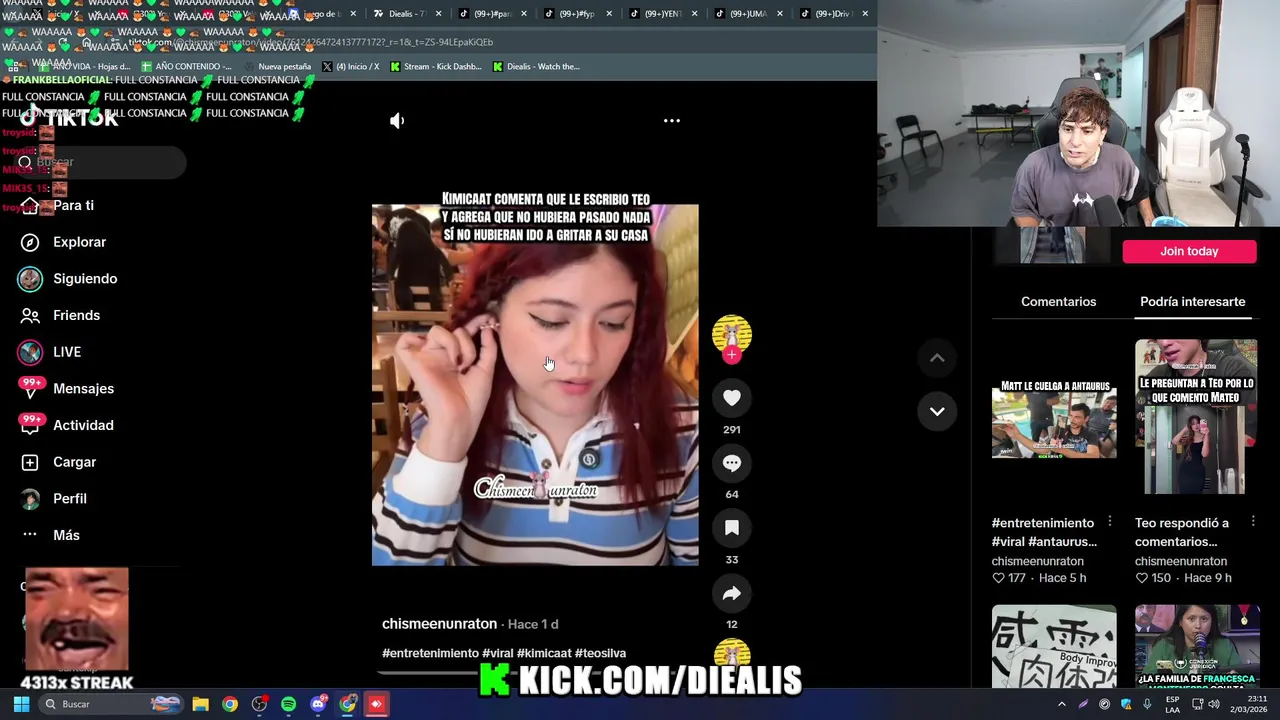Save the video with the bookmark icon
The width and height of the screenshot is (1280, 720).
732,528
